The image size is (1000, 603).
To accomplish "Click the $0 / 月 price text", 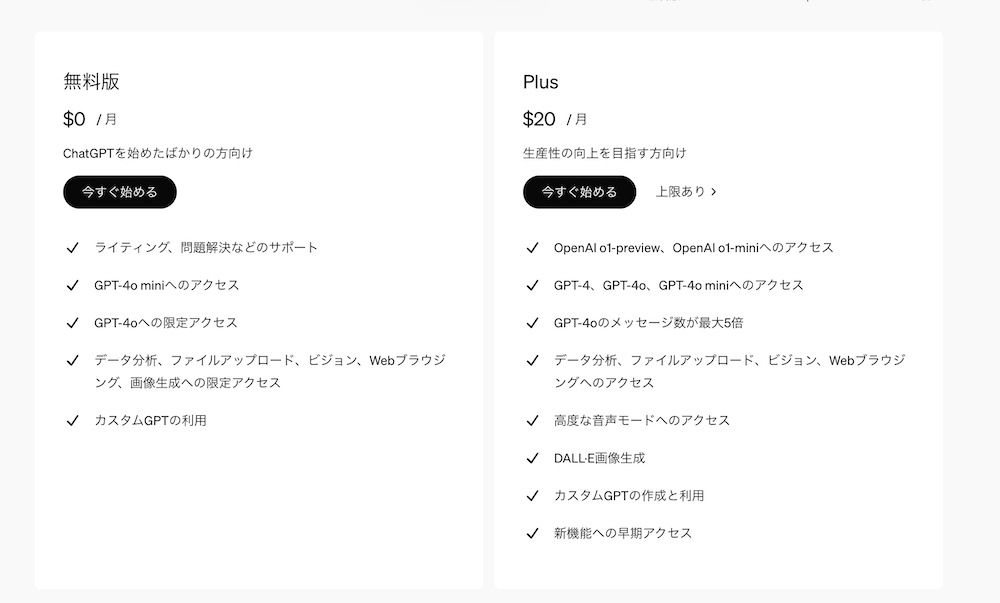I will click(90, 120).
